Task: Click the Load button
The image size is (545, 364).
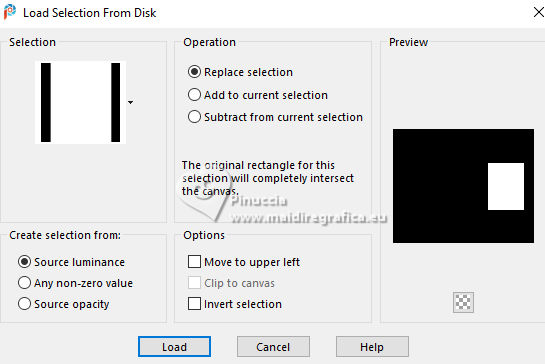Action: tap(174, 347)
